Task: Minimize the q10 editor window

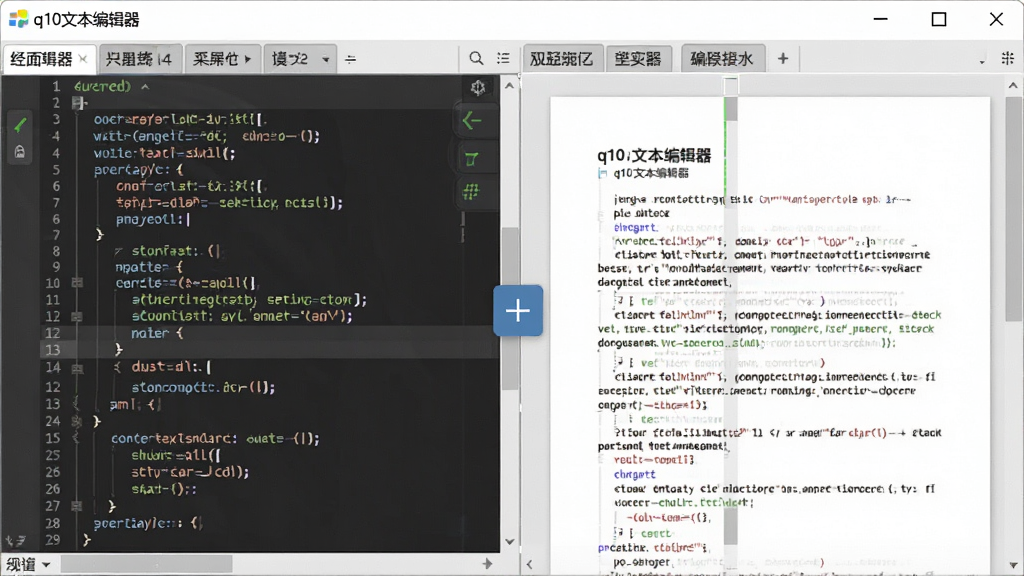Action: point(880,19)
